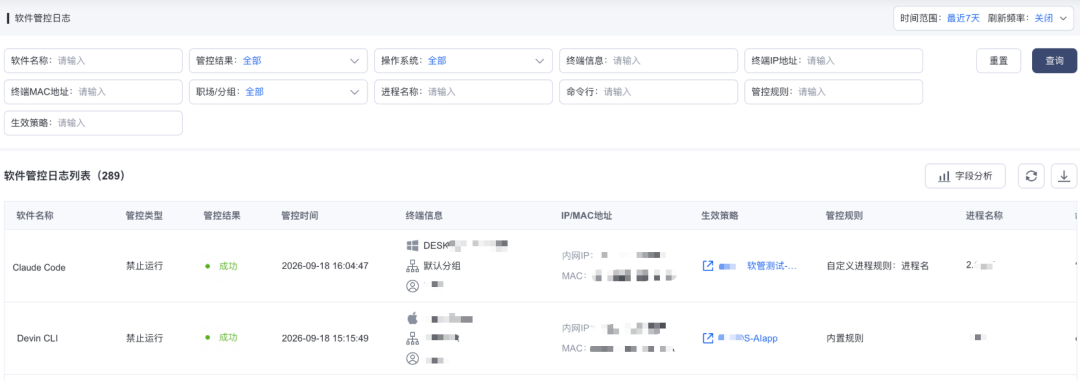The width and height of the screenshot is (1080, 381).
Task: Click external link icon in Claude Code row
Action: 707,266
